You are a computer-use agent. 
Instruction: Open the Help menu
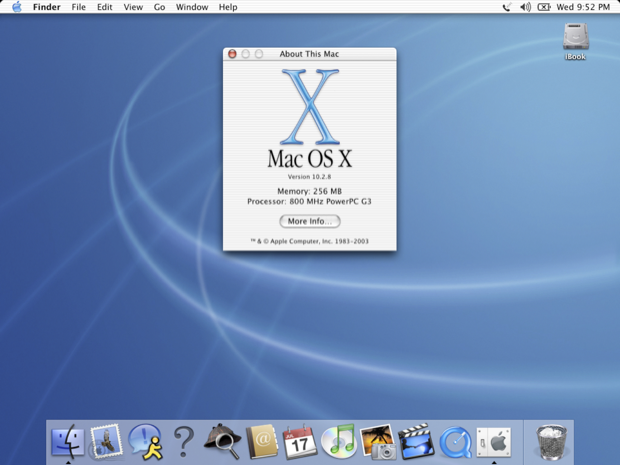click(x=228, y=7)
